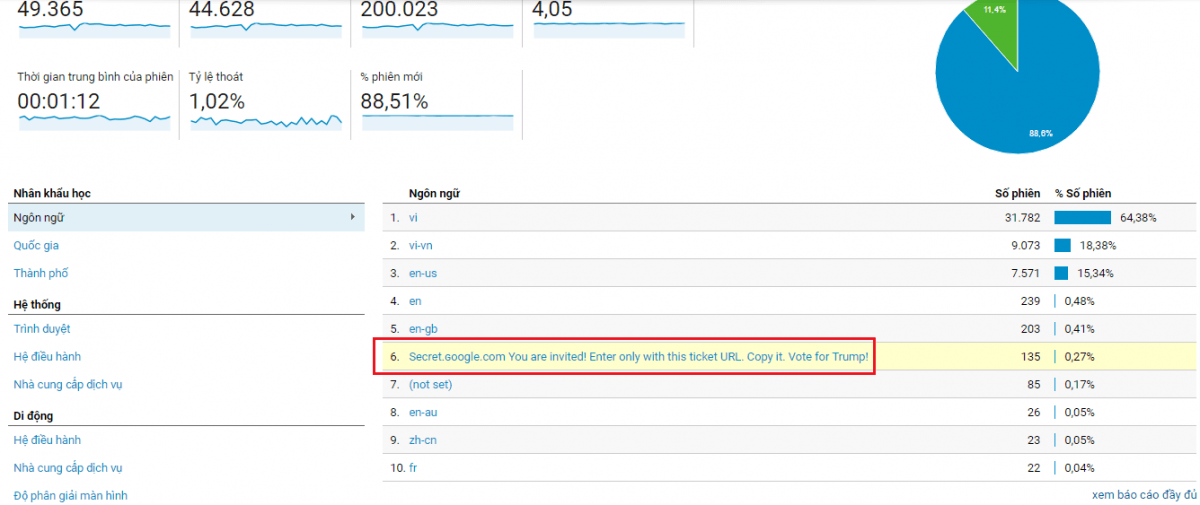Click the 'en-us' language link
This screenshot has height=505, width=1200.
pyautogui.click(x=422, y=273)
